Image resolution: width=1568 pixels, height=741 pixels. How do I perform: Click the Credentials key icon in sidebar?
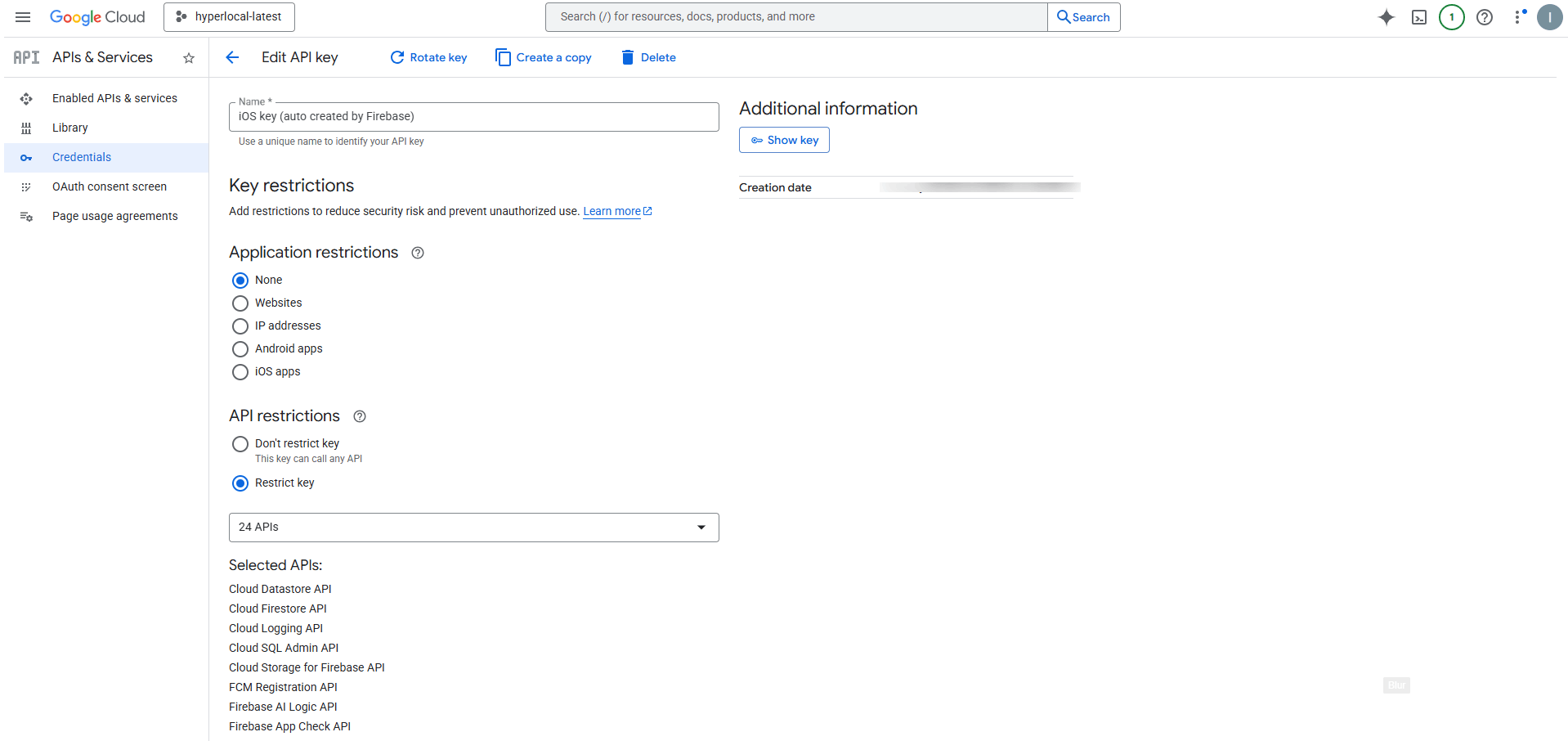[26, 158]
